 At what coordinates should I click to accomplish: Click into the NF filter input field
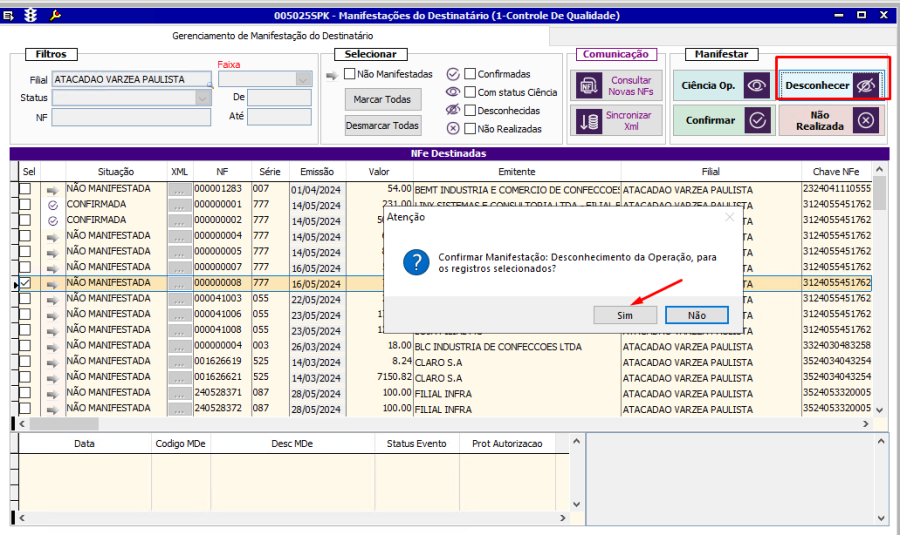(x=131, y=117)
